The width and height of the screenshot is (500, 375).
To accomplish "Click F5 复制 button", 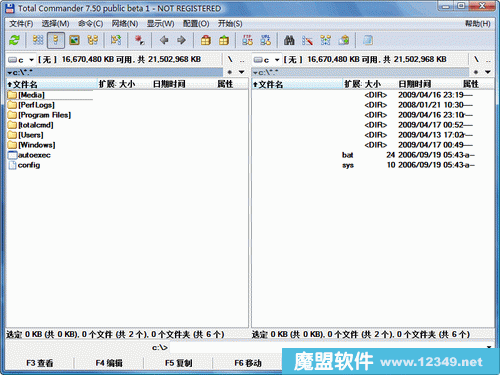I will (x=178, y=363).
